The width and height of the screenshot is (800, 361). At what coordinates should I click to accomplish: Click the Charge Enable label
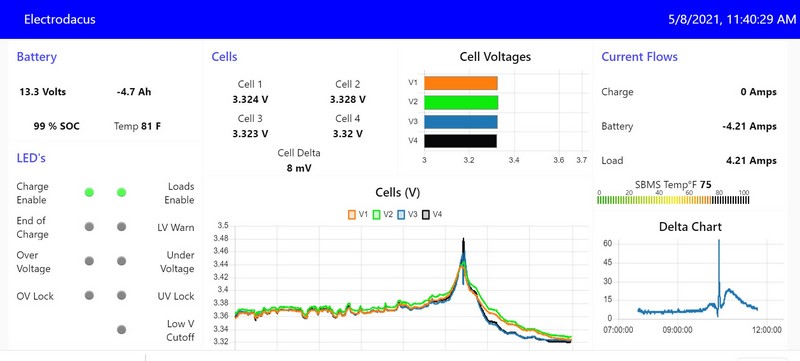pyautogui.click(x=32, y=193)
